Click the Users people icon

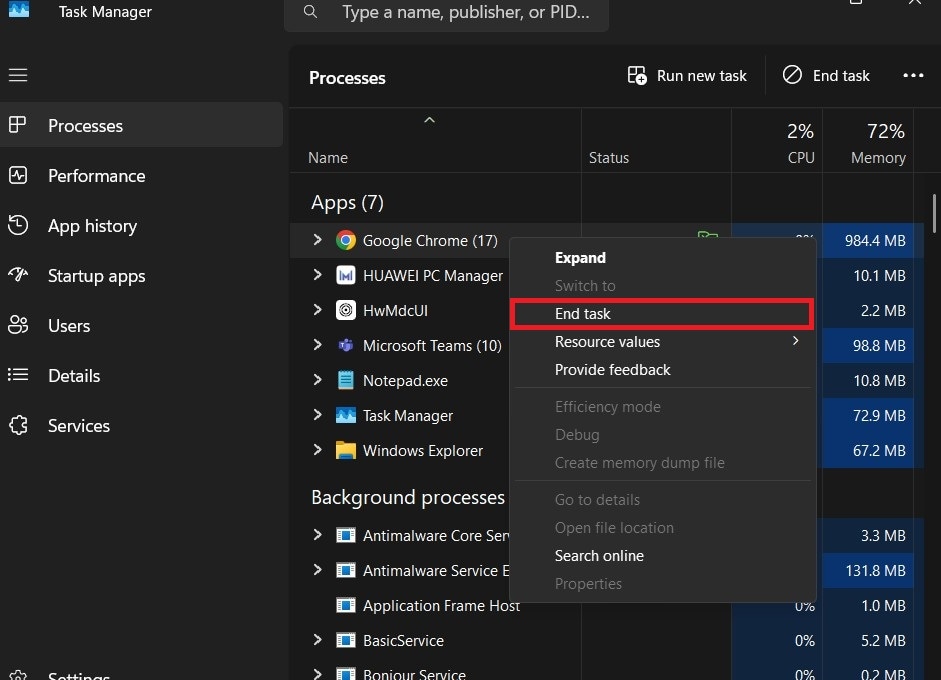tap(18, 325)
